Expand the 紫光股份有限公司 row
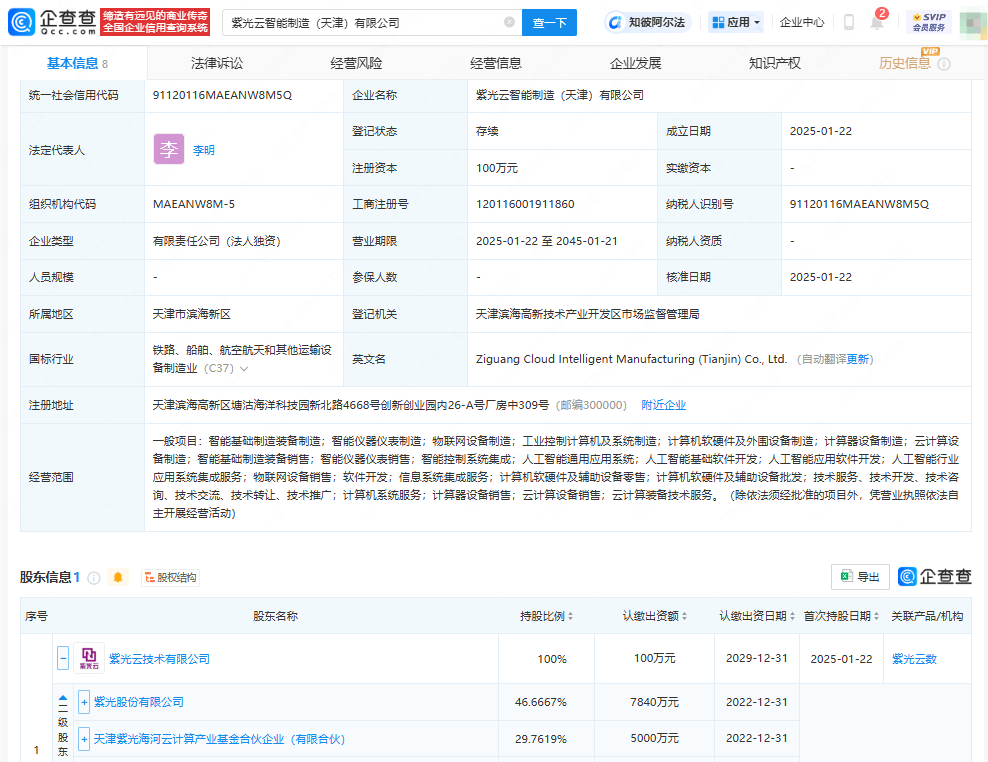 point(84,702)
